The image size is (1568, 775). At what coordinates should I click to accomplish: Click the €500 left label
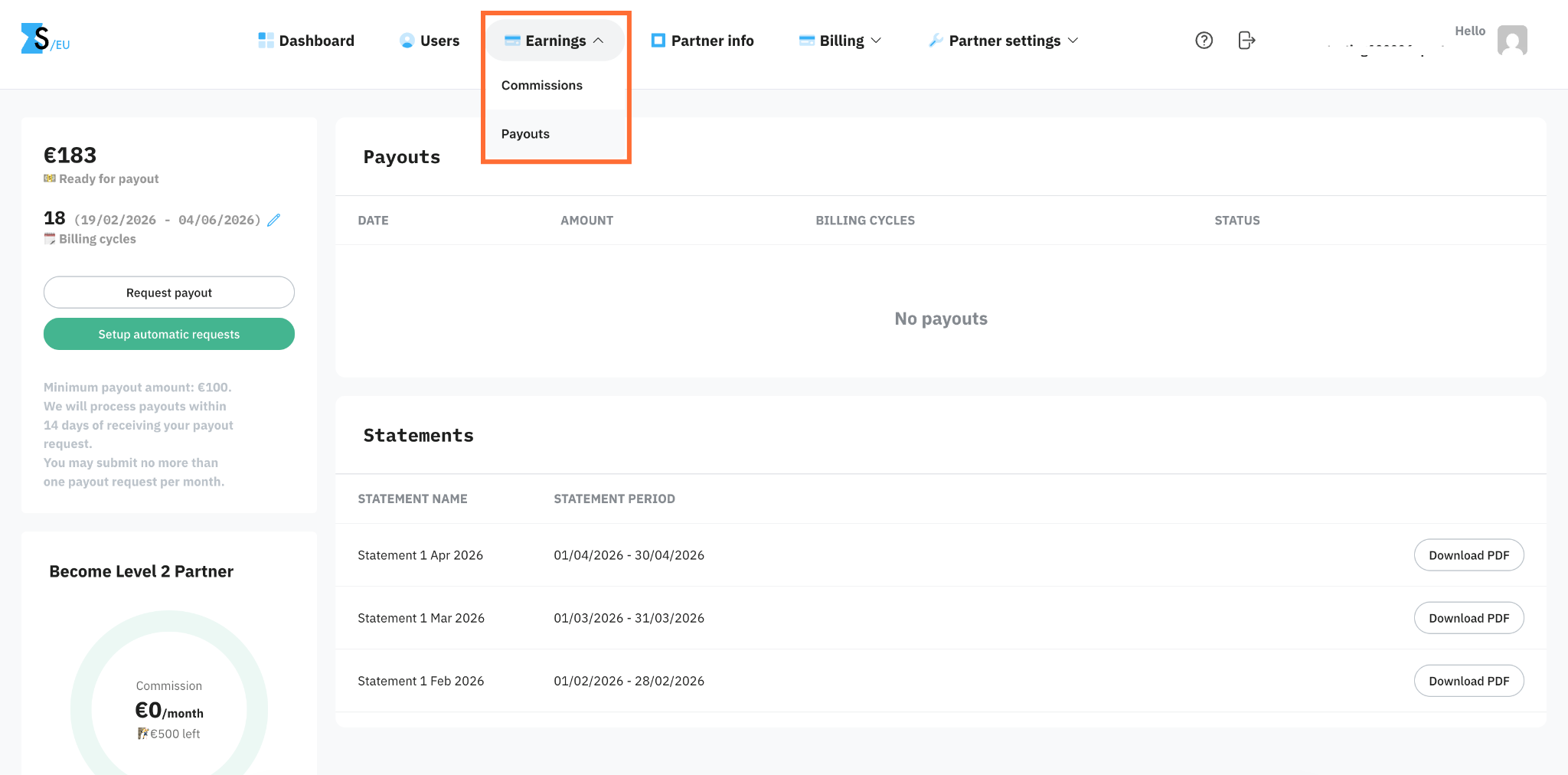click(x=175, y=734)
